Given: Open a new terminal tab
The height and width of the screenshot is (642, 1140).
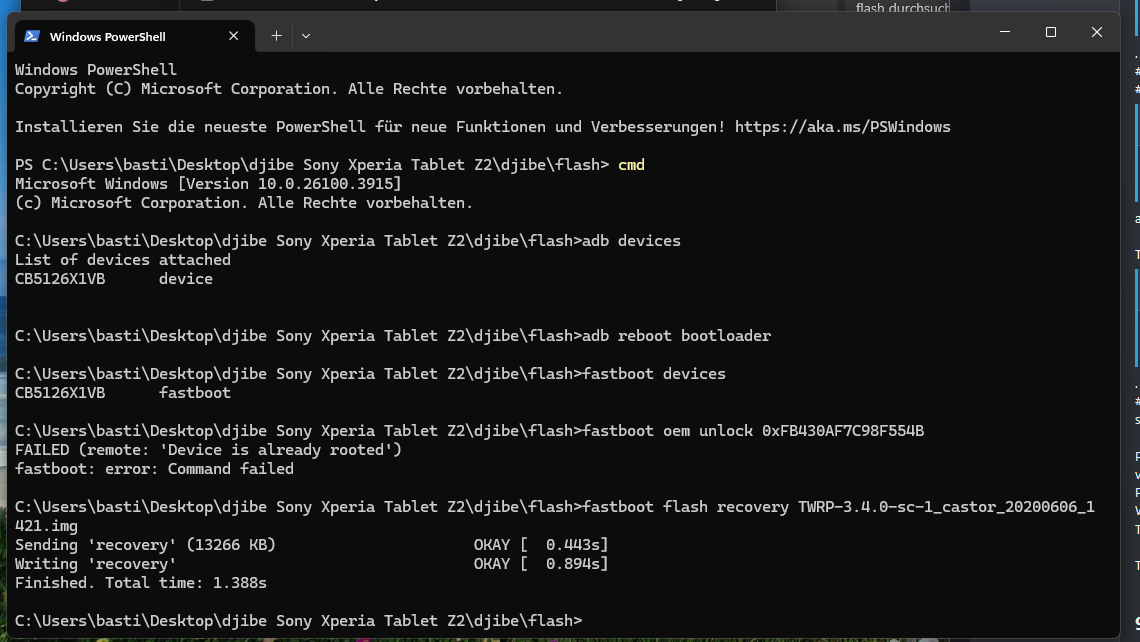Looking at the screenshot, I should point(276,36).
